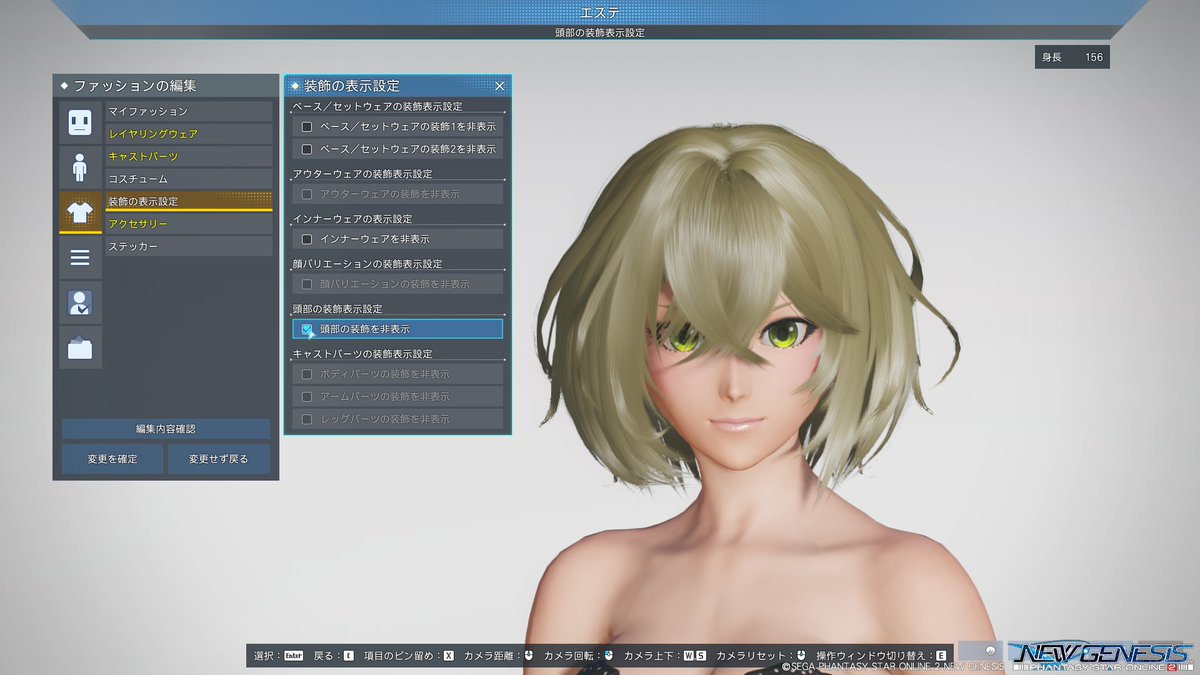Click the shirt fashion icon in sidebar
1200x675 pixels.
point(80,214)
